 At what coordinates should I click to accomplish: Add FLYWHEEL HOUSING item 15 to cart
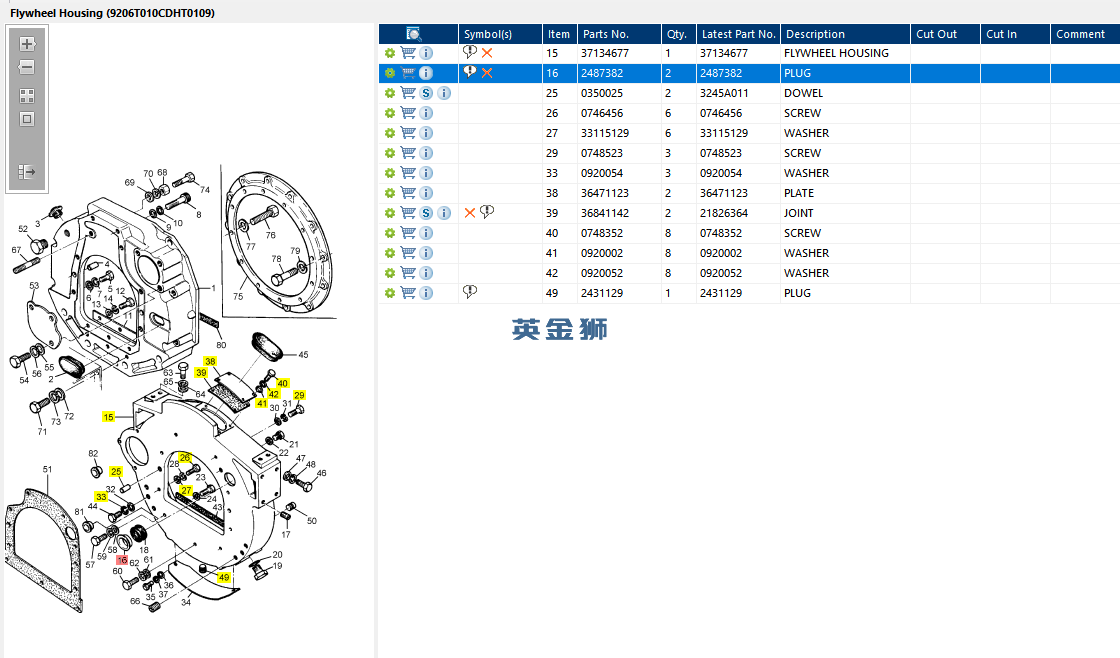[x=408, y=53]
